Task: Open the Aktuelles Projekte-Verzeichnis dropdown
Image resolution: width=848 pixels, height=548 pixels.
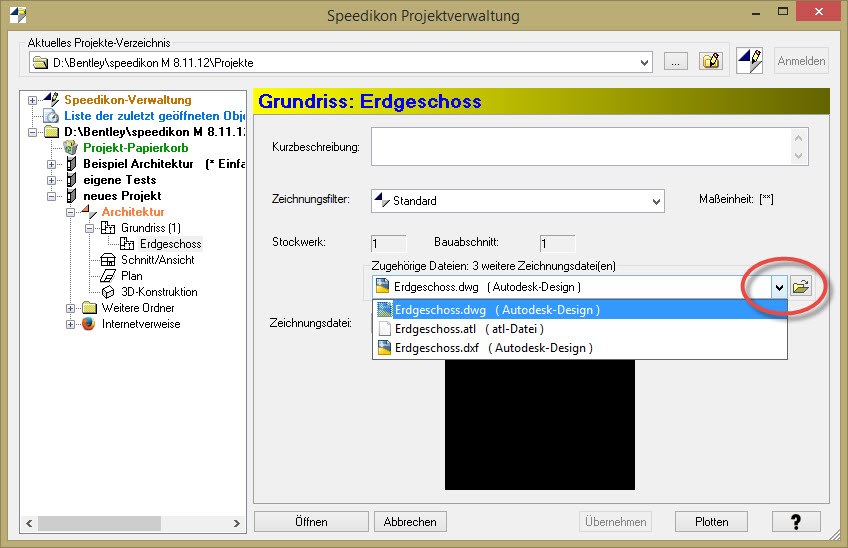Action: coord(644,63)
